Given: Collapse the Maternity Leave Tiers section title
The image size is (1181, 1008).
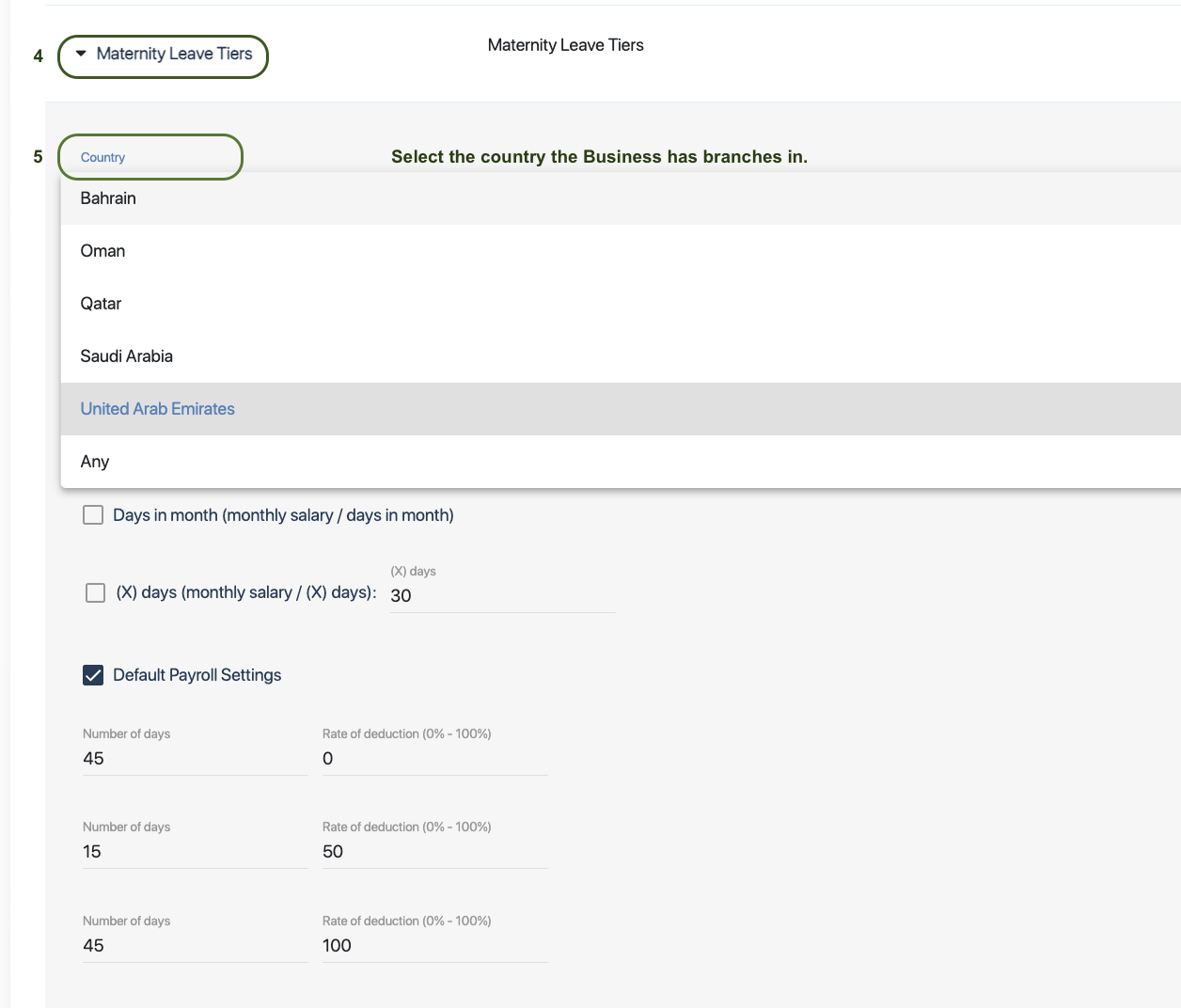Looking at the screenshot, I should 174,55.
